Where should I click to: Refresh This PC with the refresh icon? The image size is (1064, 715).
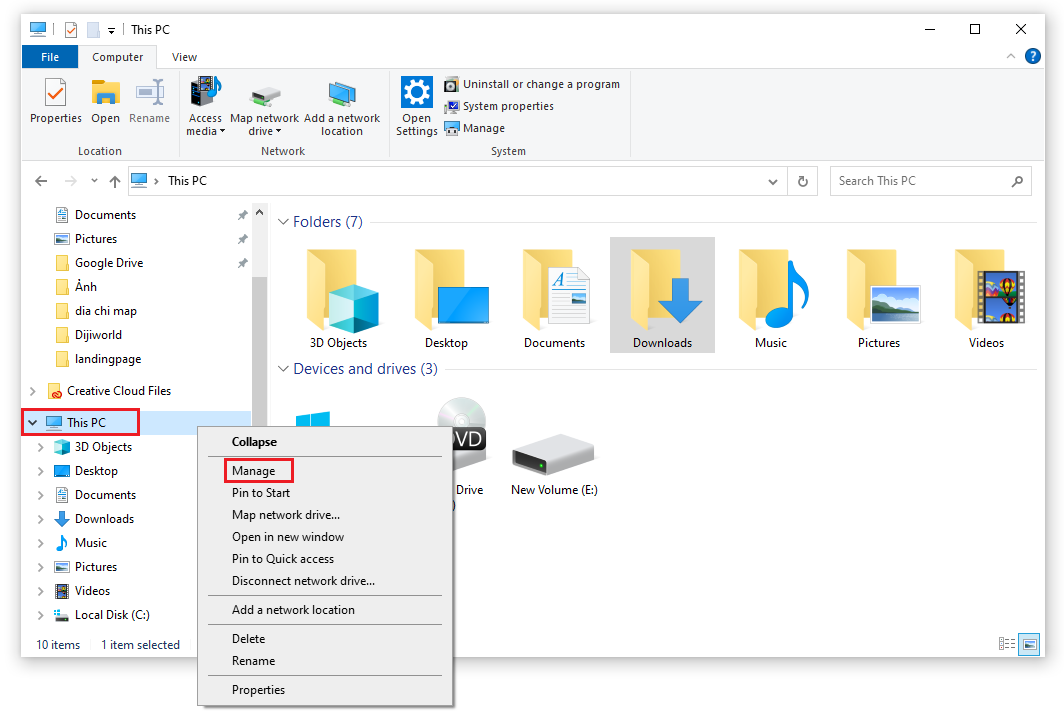click(803, 181)
